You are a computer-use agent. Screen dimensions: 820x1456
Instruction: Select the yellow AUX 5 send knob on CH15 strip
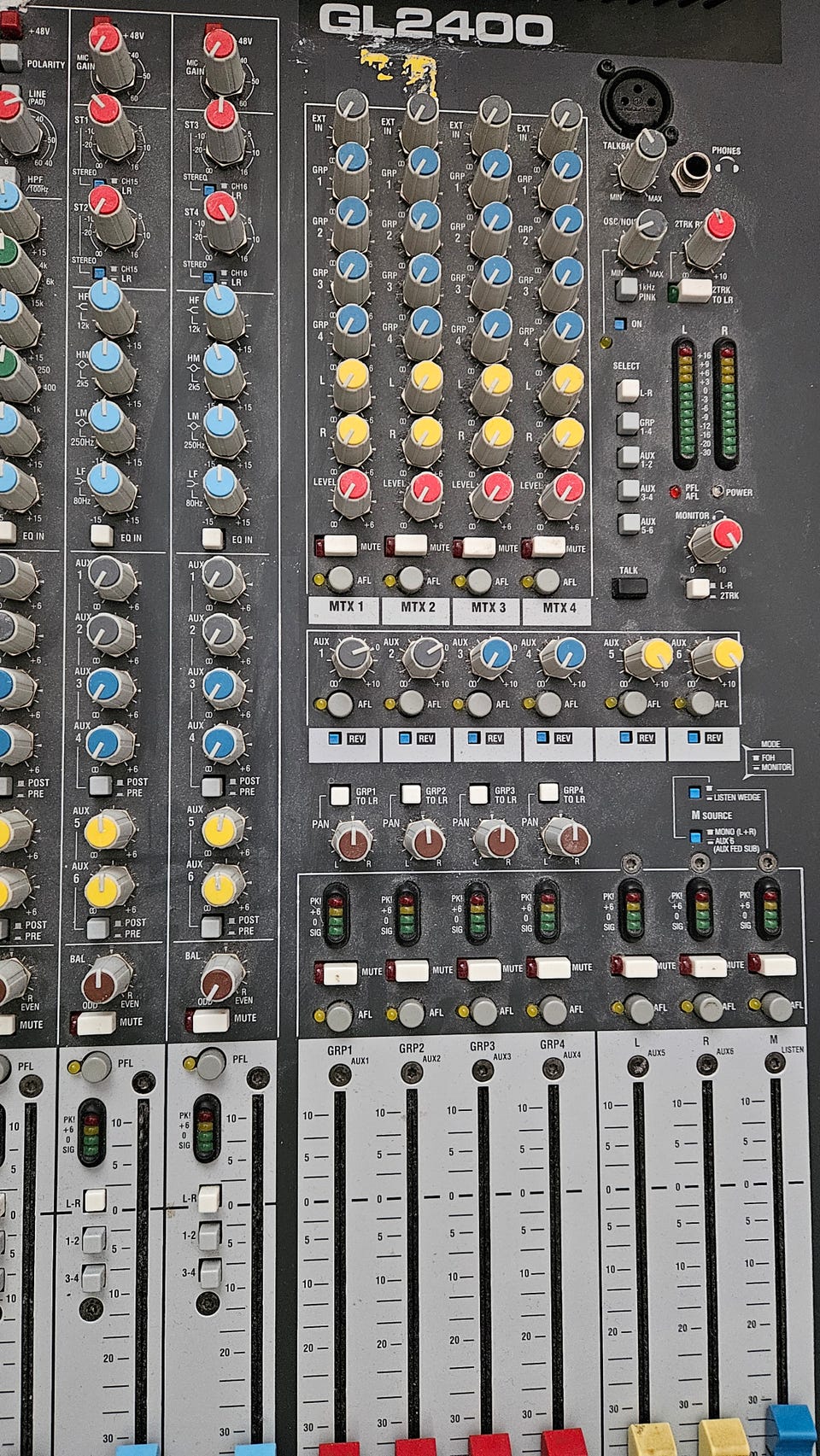tap(108, 829)
